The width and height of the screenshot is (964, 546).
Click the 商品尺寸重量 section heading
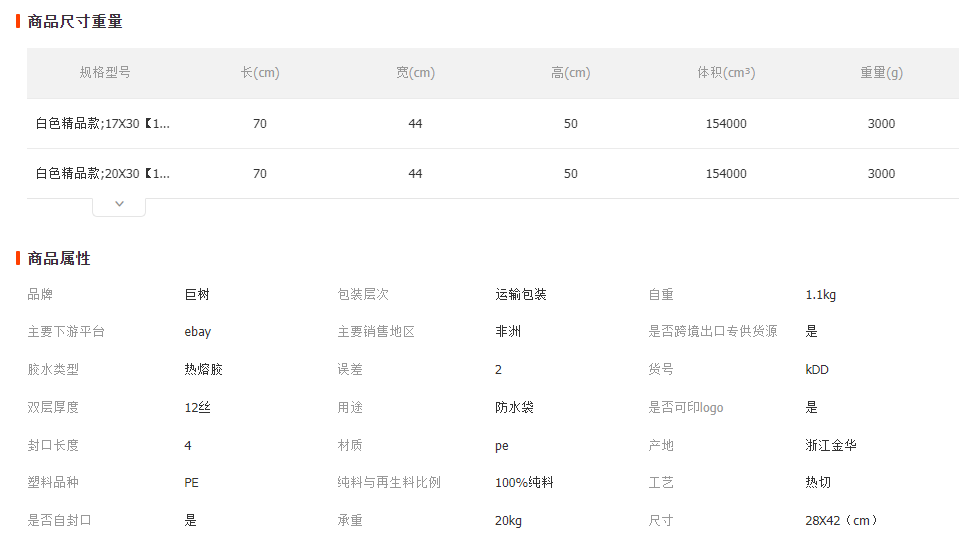click(x=75, y=21)
